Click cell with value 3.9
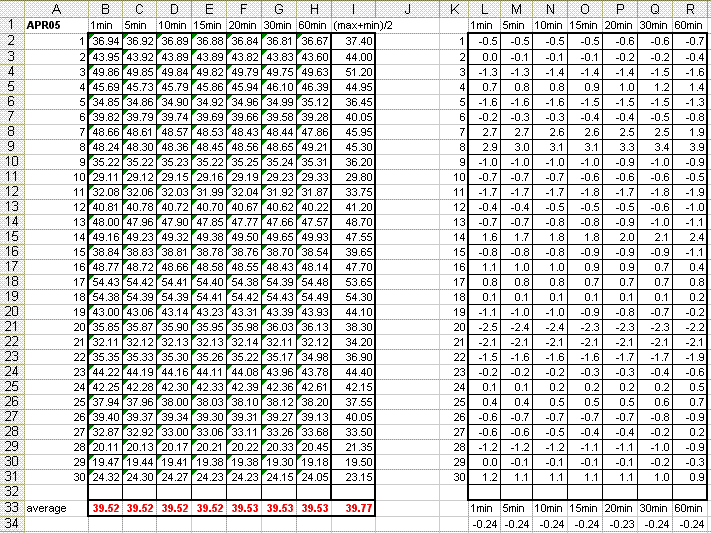This screenshot has height=533, width=711. 691,147
